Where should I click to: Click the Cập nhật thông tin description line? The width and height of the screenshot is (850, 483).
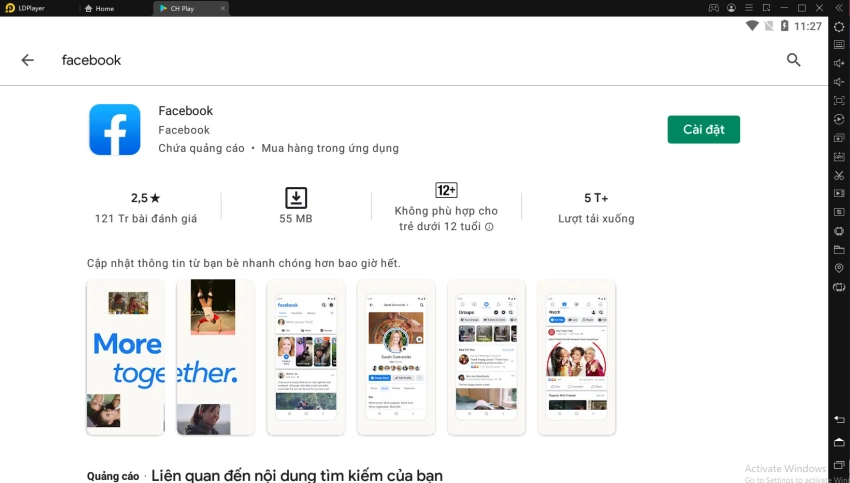point(243,263)
